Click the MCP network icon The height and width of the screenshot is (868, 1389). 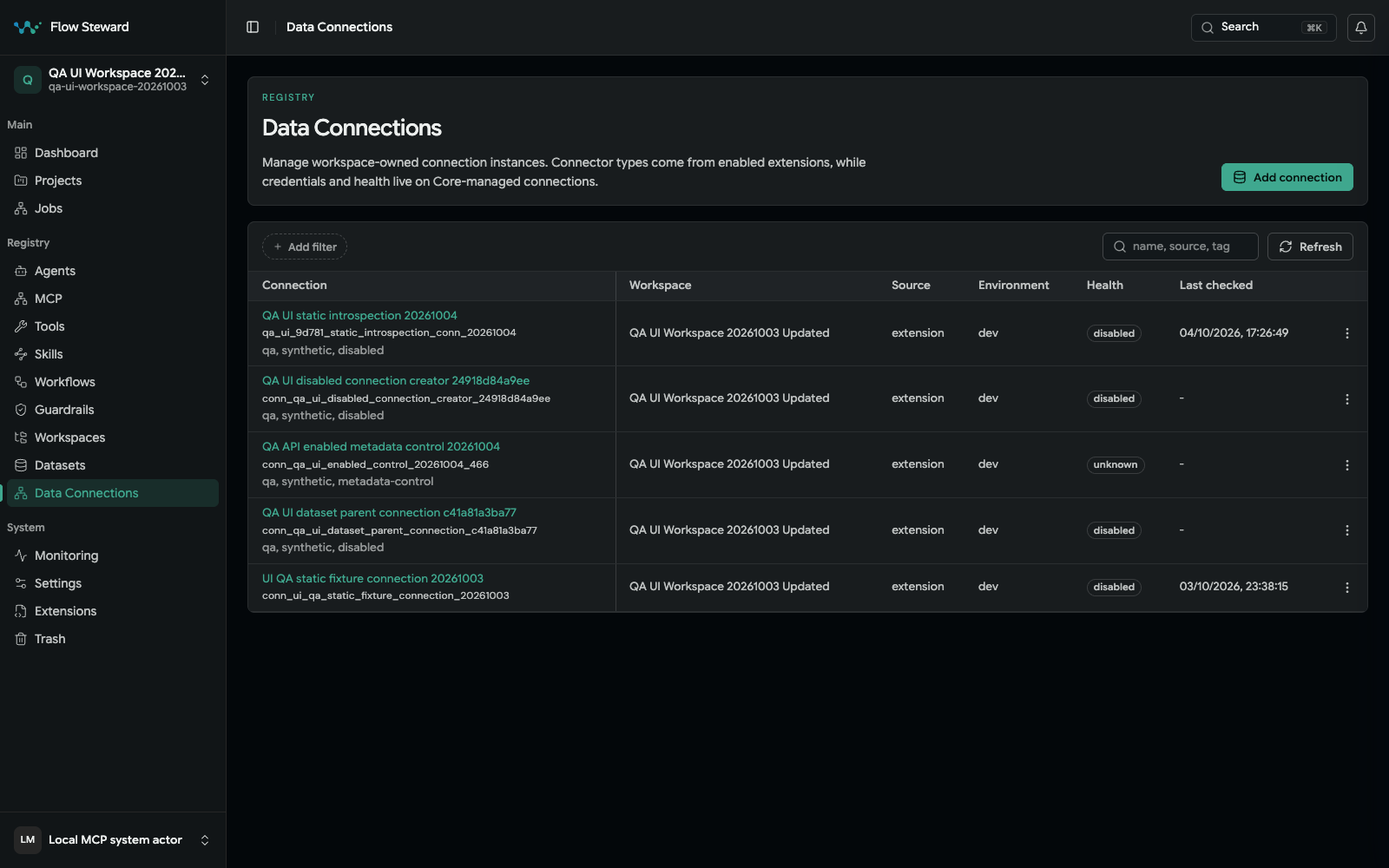[21, 299]
